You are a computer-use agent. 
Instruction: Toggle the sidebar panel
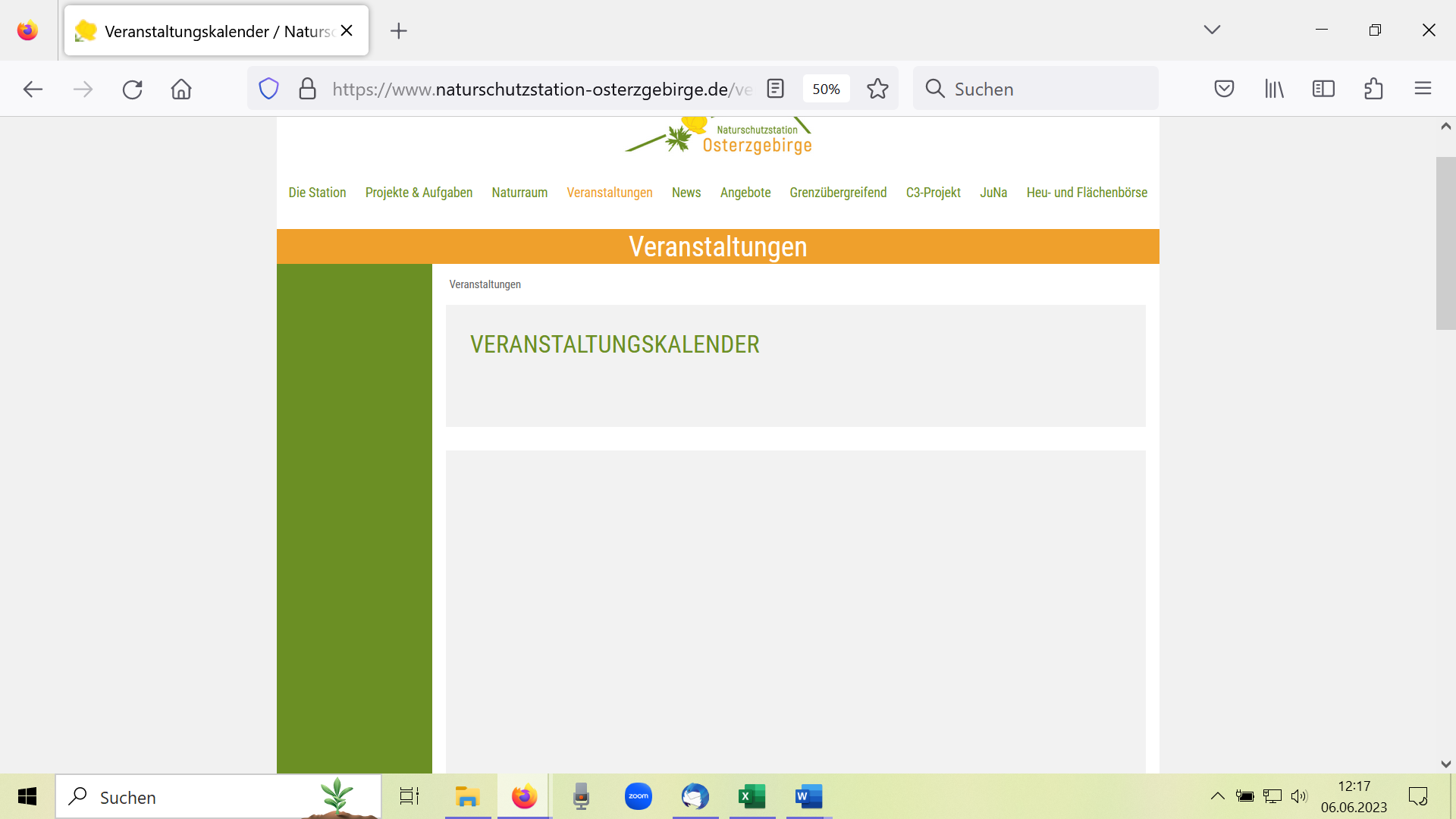tap(1323, 89)
